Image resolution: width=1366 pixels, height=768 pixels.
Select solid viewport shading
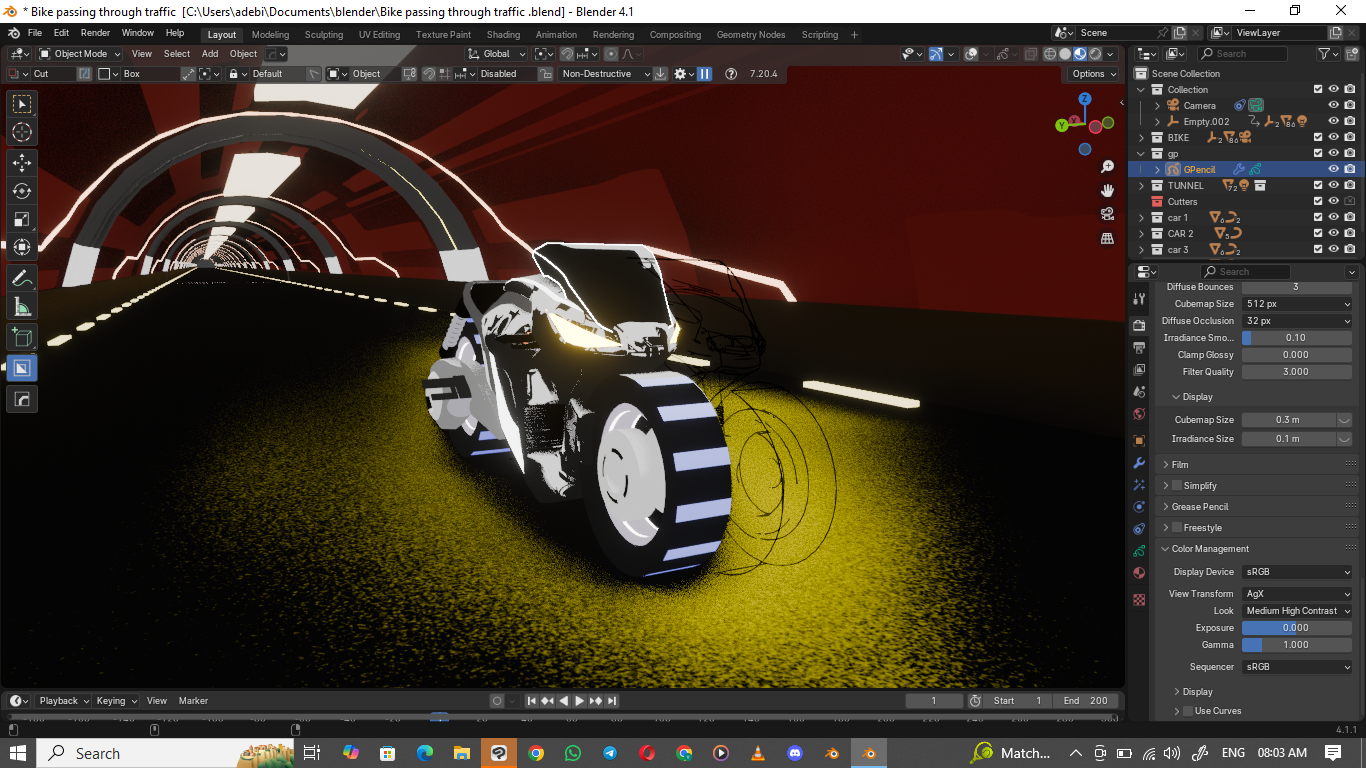coord(1065,54)
